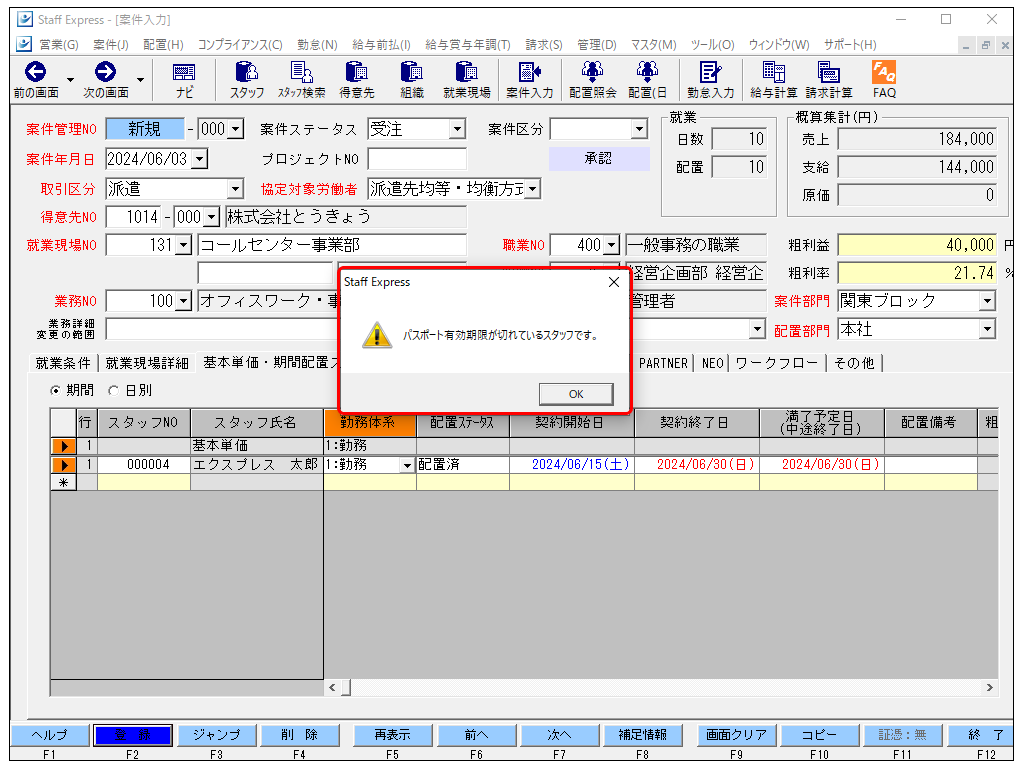Open dropdown arrow beside 次の画面
The height and width of the screenshot is (768, 1024).
pyautogui.click(x=140, y=80)
